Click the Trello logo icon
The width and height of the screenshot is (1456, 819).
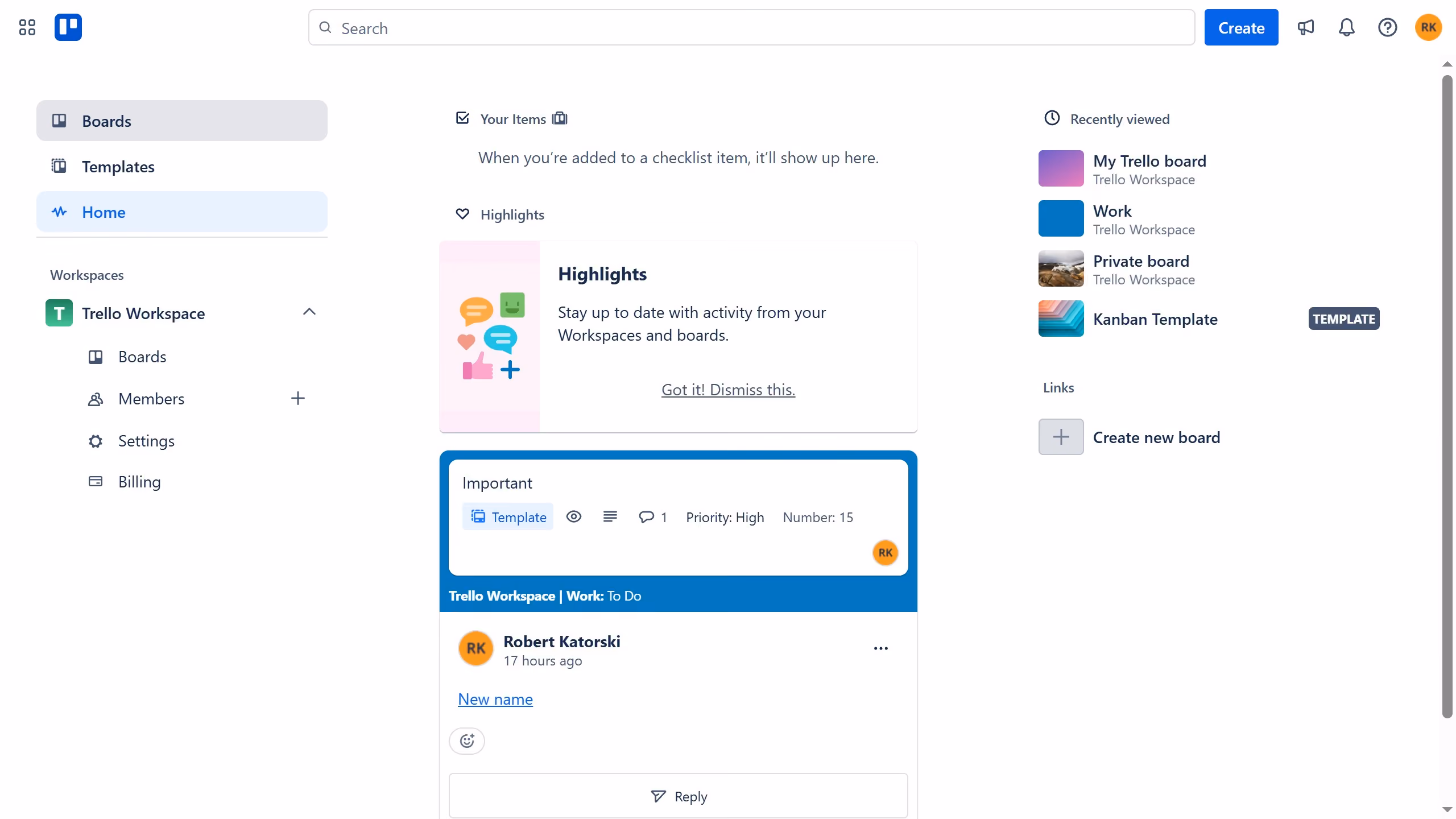[x=68, y=27]
